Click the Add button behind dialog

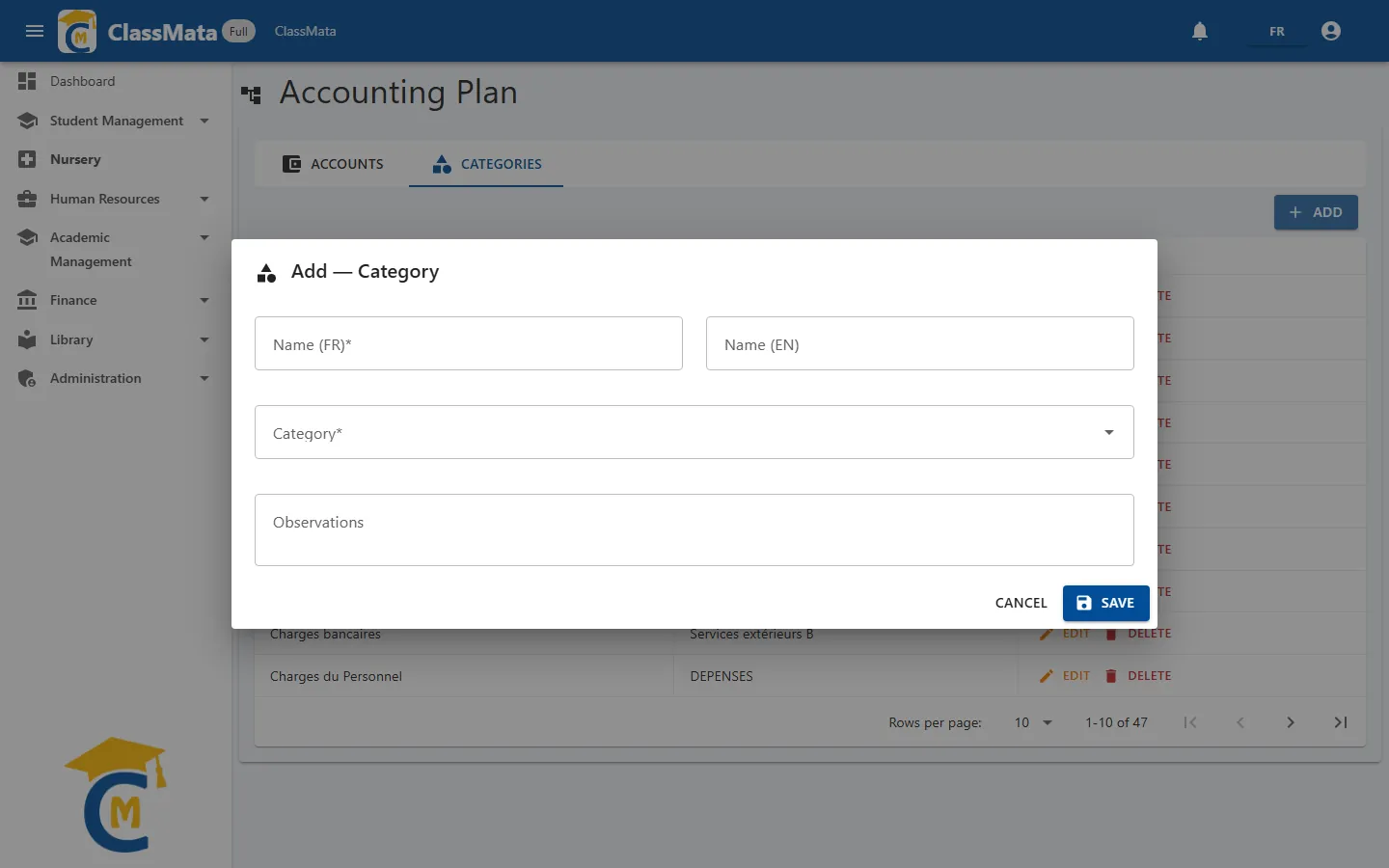coord(1316,212)
